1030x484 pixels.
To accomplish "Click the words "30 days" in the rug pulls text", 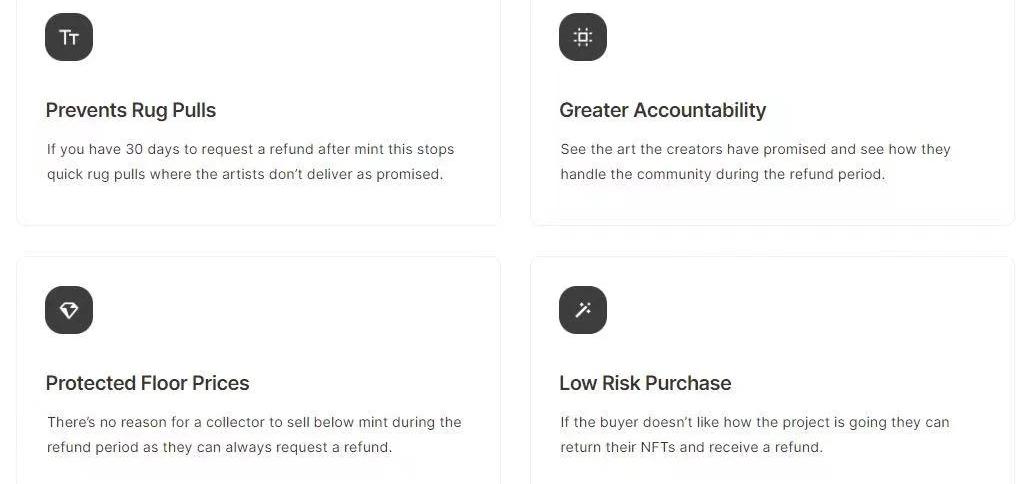I will pos(149,149).
